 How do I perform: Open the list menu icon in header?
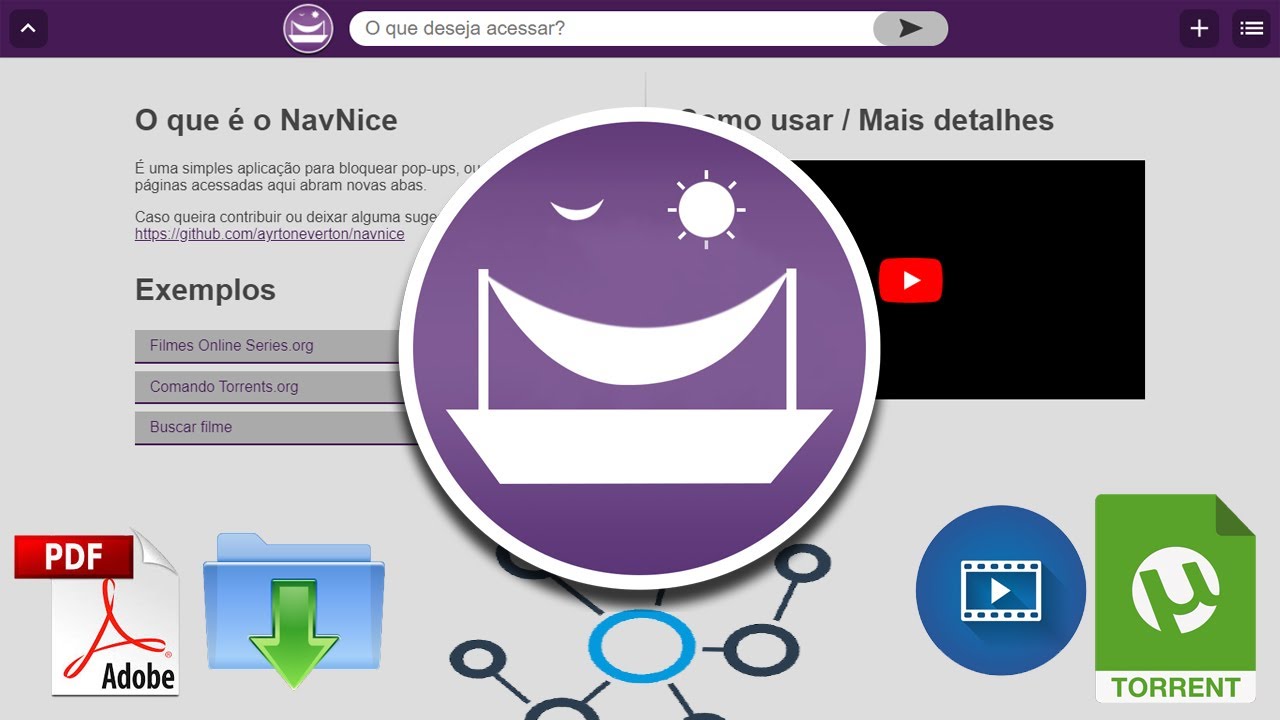[x=1251, y=28]
